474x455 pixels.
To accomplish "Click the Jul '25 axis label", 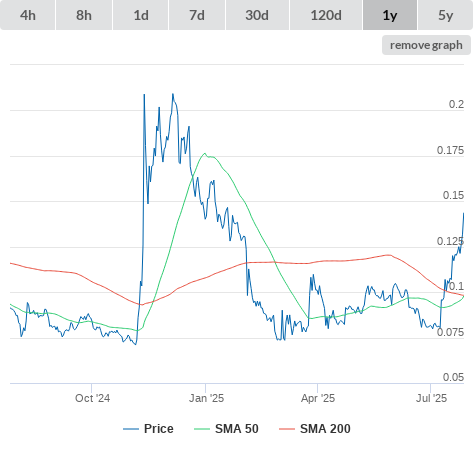I will [431, 398].
